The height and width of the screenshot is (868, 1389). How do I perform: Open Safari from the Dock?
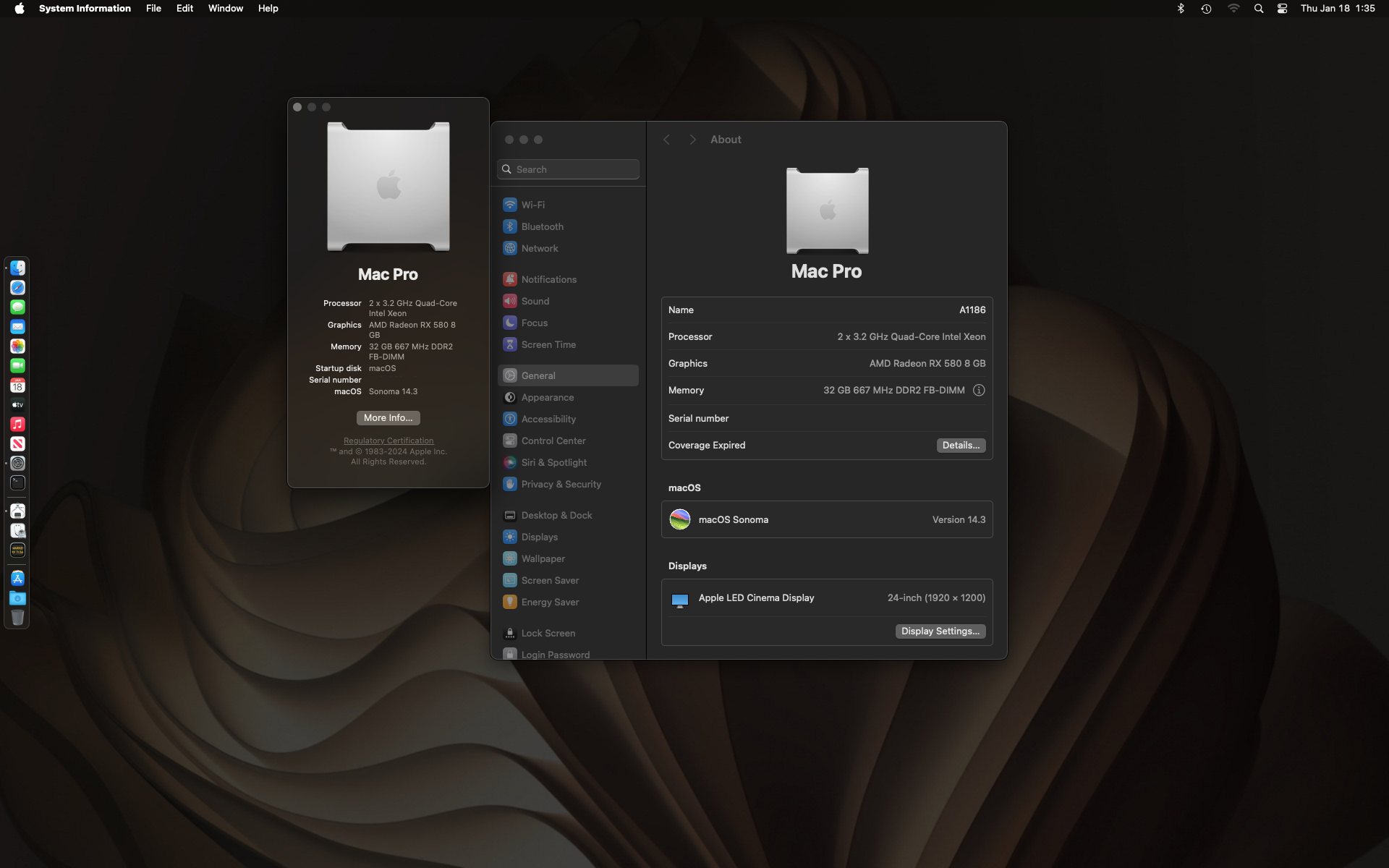(x=18, y=287)
